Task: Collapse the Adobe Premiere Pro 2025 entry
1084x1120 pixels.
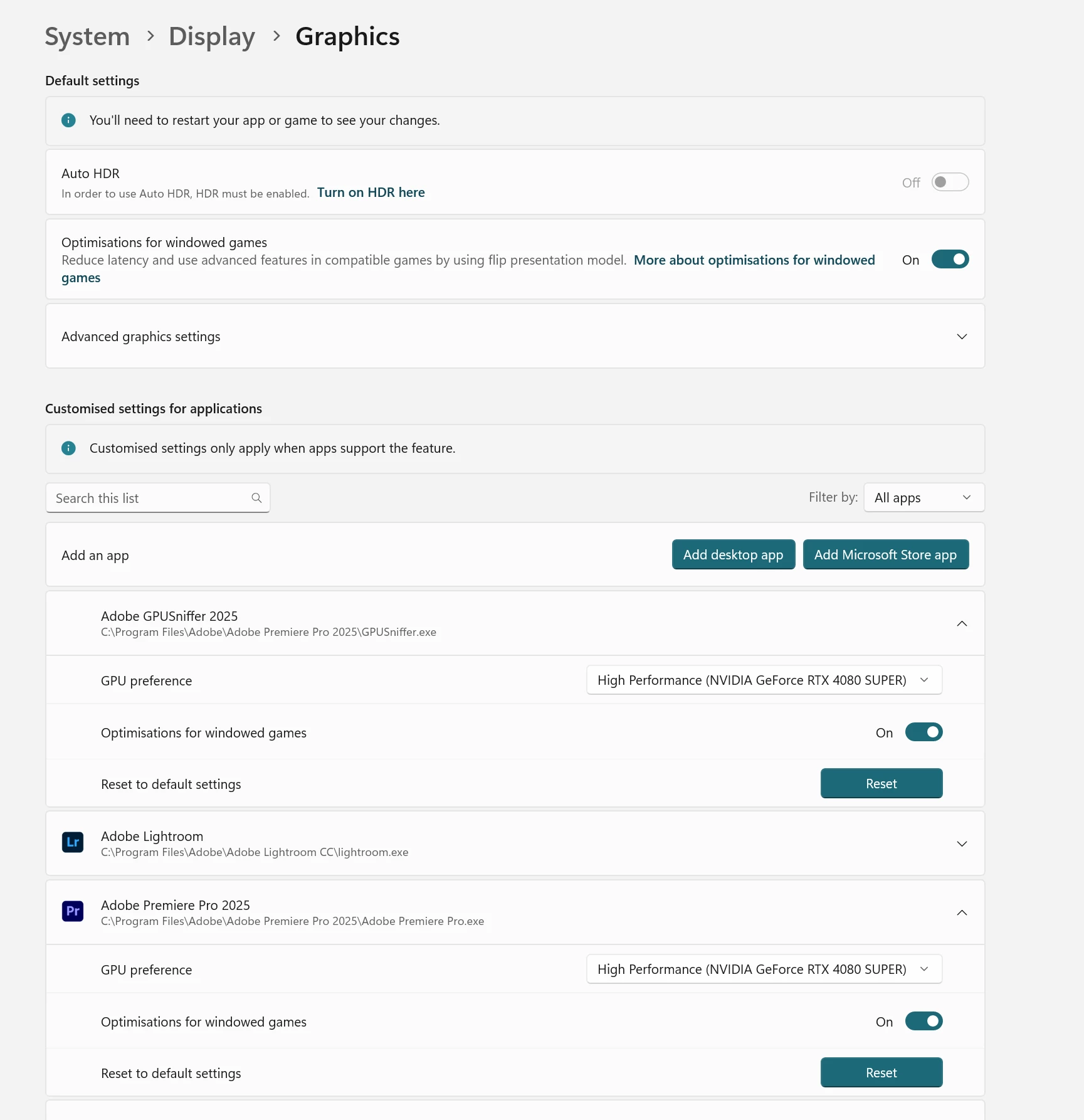Action: coord(962,913)
